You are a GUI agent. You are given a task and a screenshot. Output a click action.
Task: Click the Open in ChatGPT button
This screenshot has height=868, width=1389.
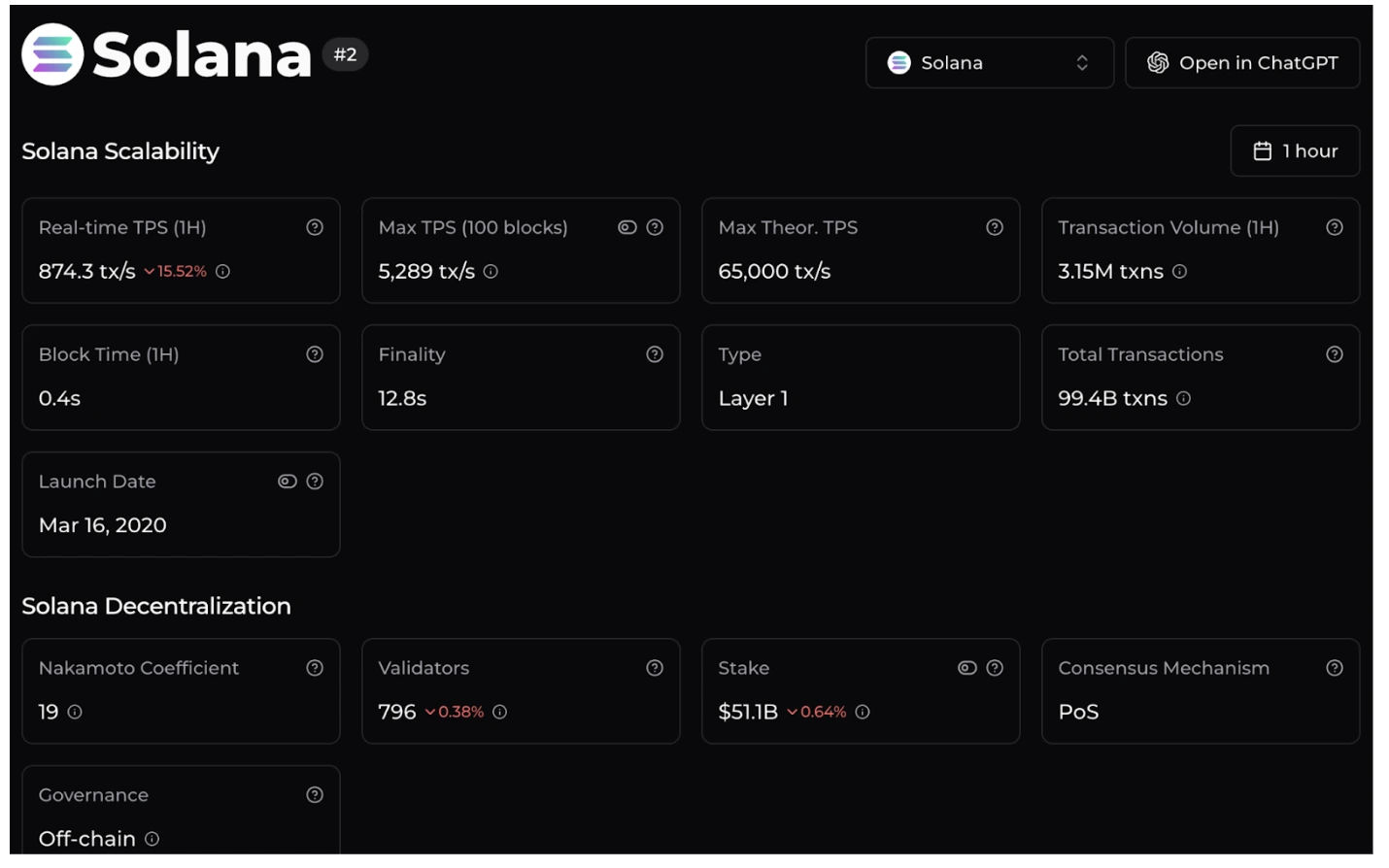pos(1242,63)
